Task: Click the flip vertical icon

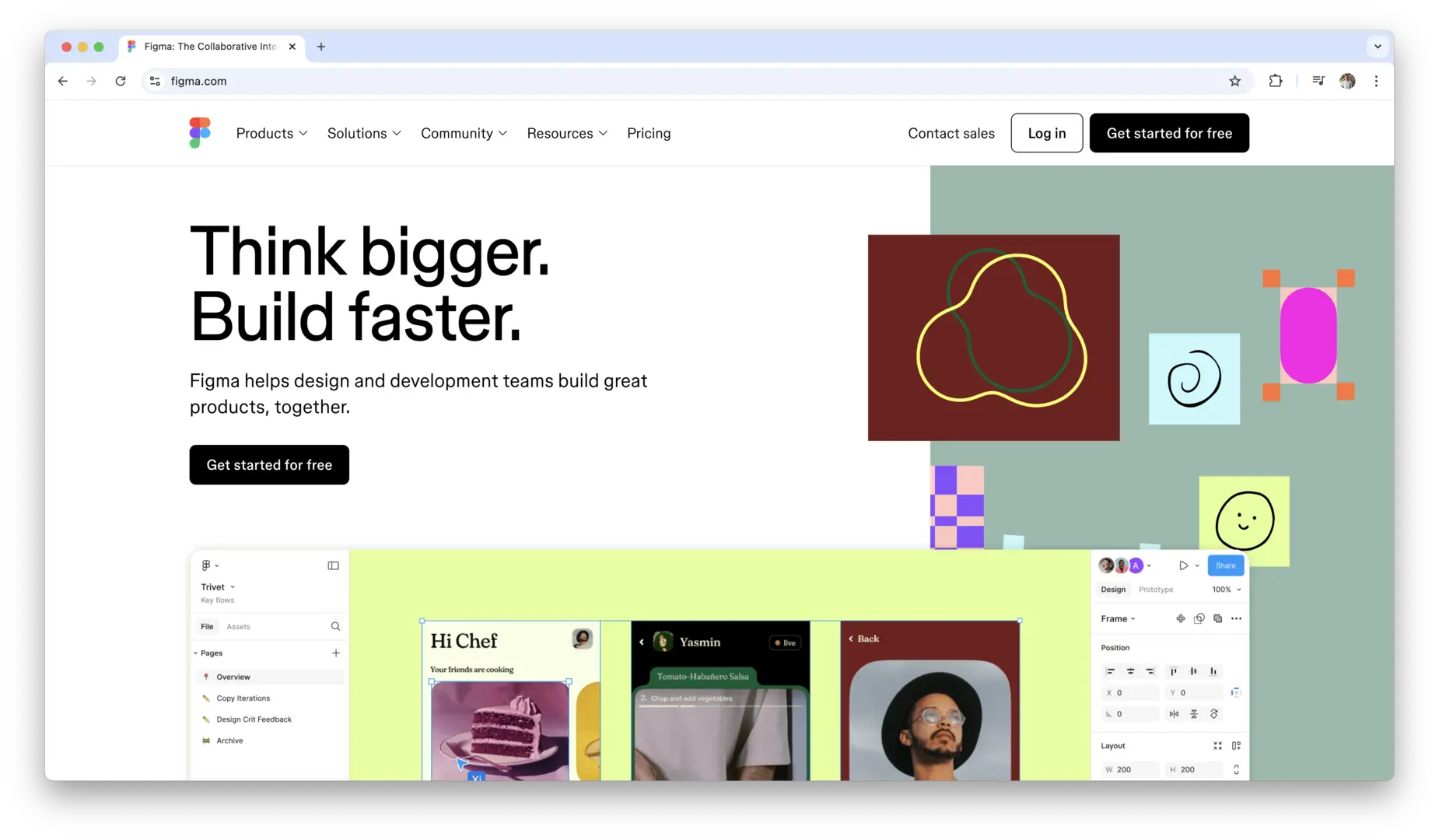Action: pyautogui.click(x=1194, y=714)
